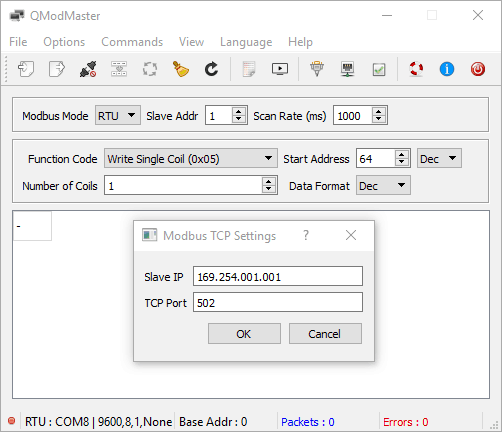
Task: Increase the Scan Rate value
Action: click(379, 111)
